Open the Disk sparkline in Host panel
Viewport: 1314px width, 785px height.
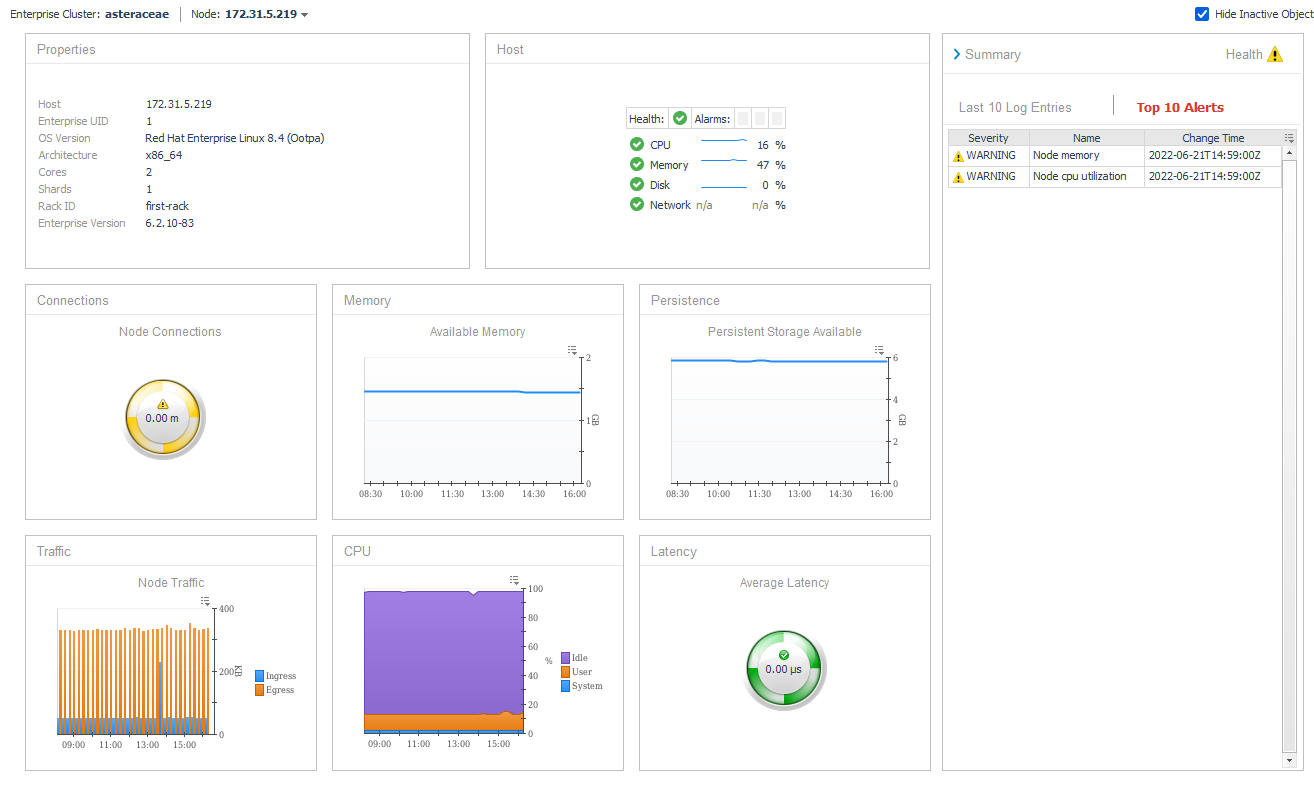pos(724,185)
